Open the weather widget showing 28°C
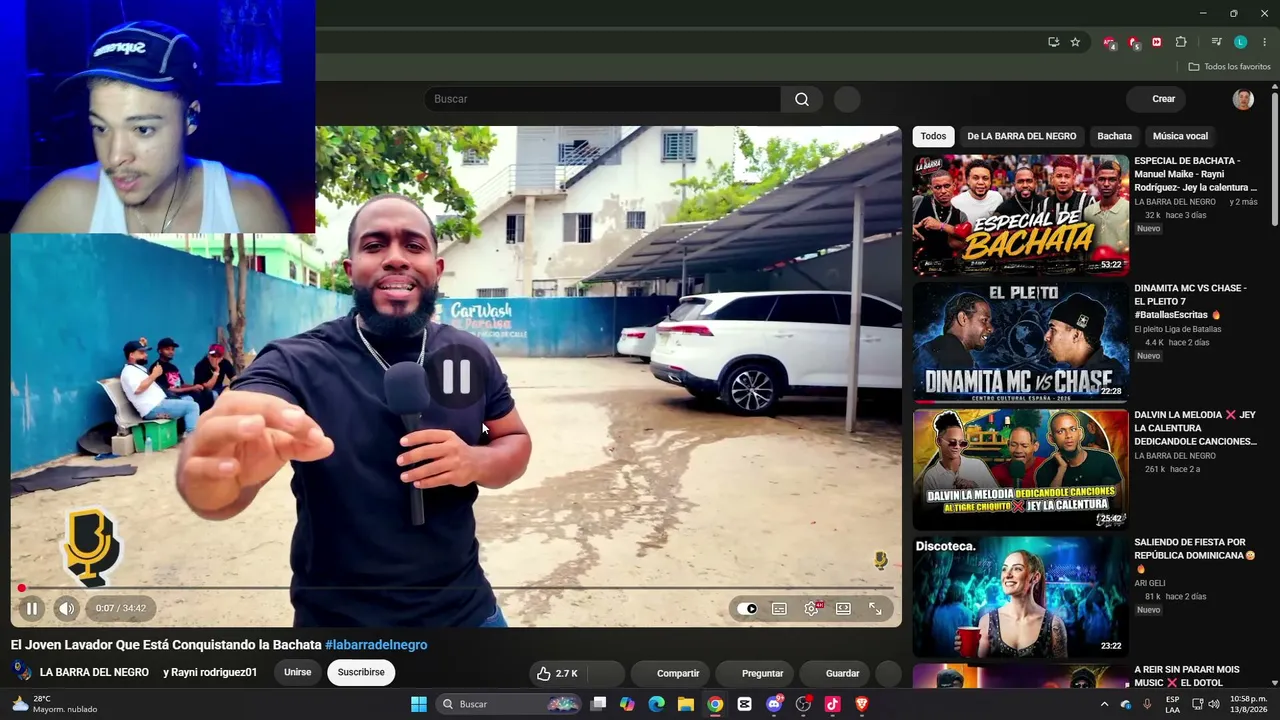 (x=54, y=704)
